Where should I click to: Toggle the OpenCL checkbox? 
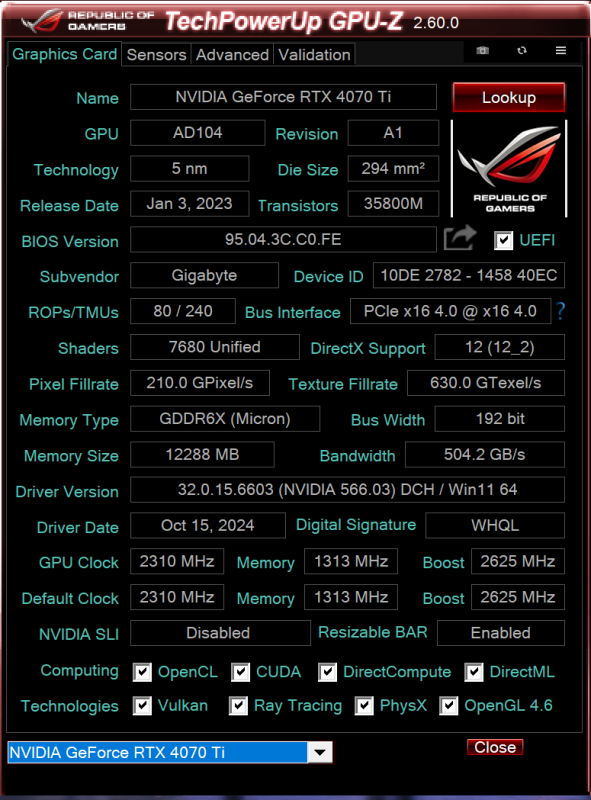(142, 672)
